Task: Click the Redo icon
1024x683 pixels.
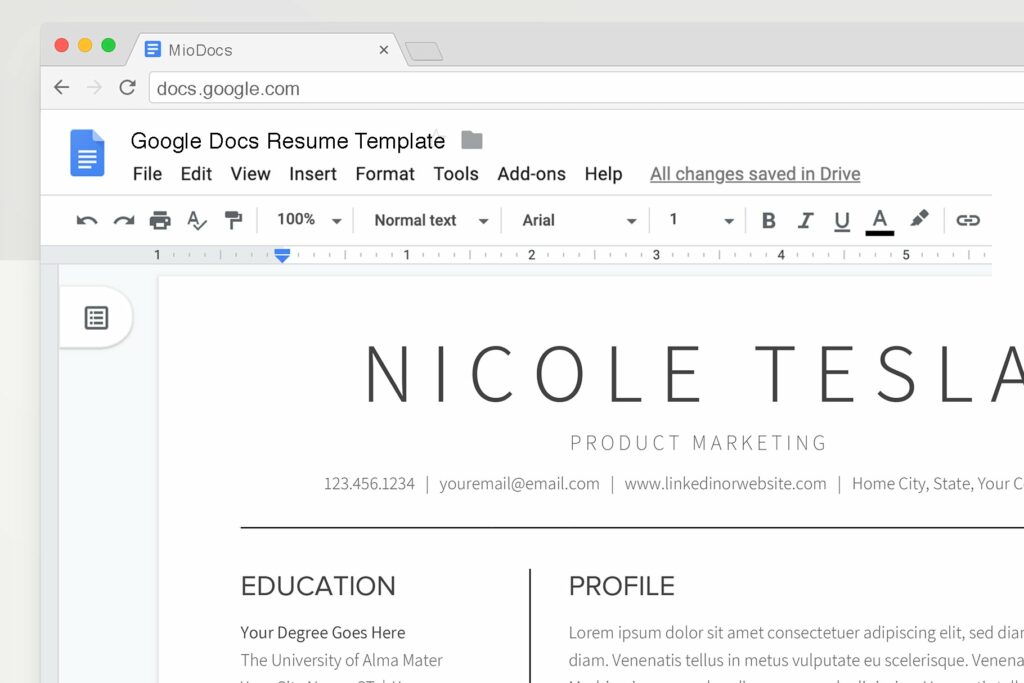Action: click(124, 220)
